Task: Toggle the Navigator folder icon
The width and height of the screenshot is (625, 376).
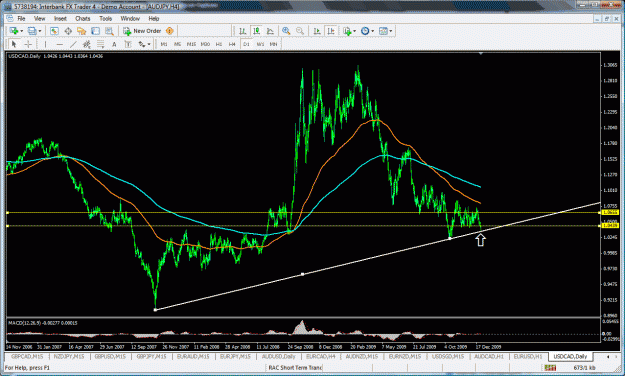Action: point(82,31)
